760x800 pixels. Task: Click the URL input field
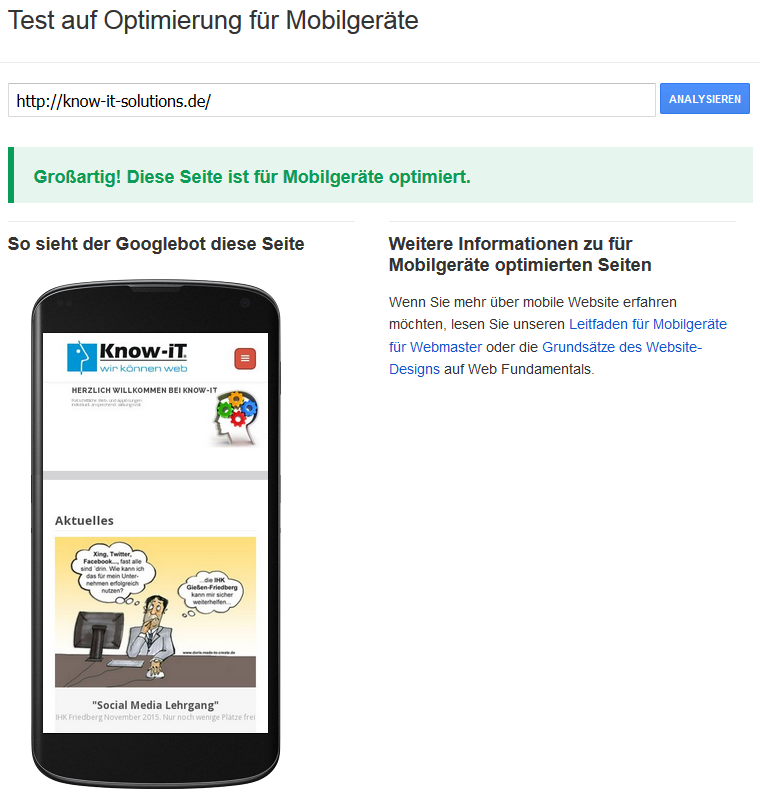click(332, 100)
